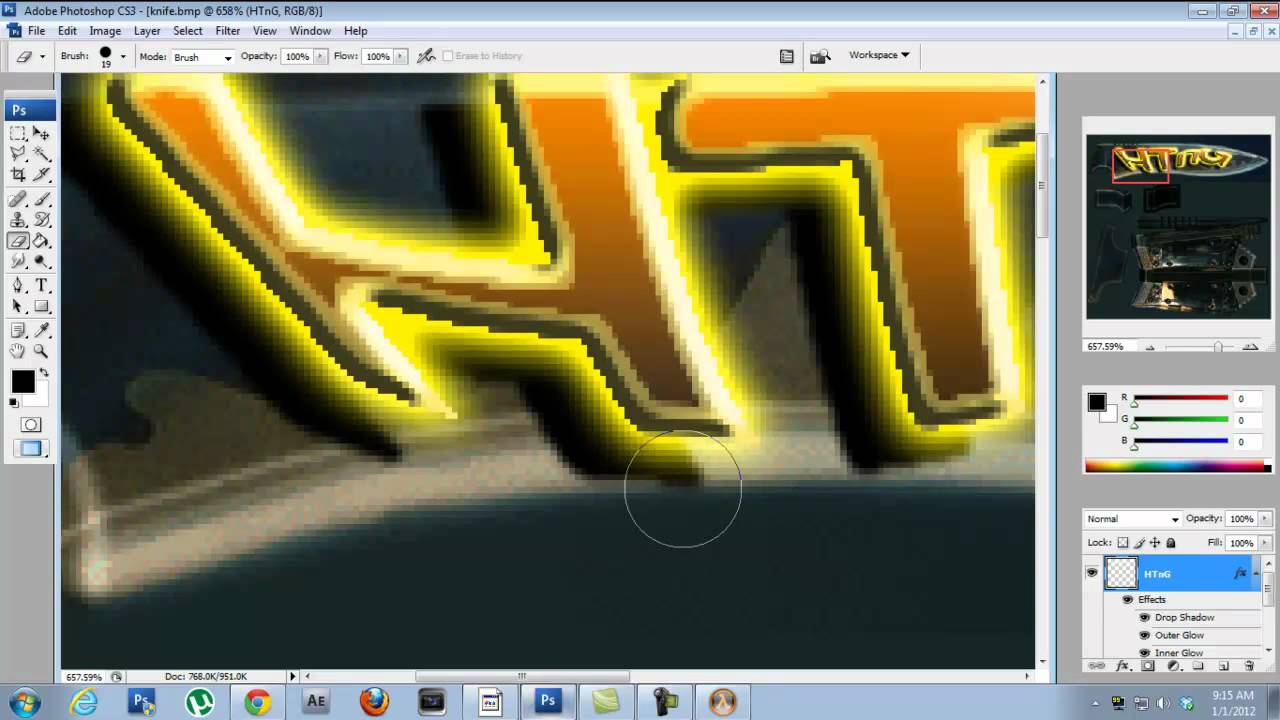Open the layer blend mode Normal dropdown
This screenshot has width=1280, height=720.
[x=1133, y=519]
